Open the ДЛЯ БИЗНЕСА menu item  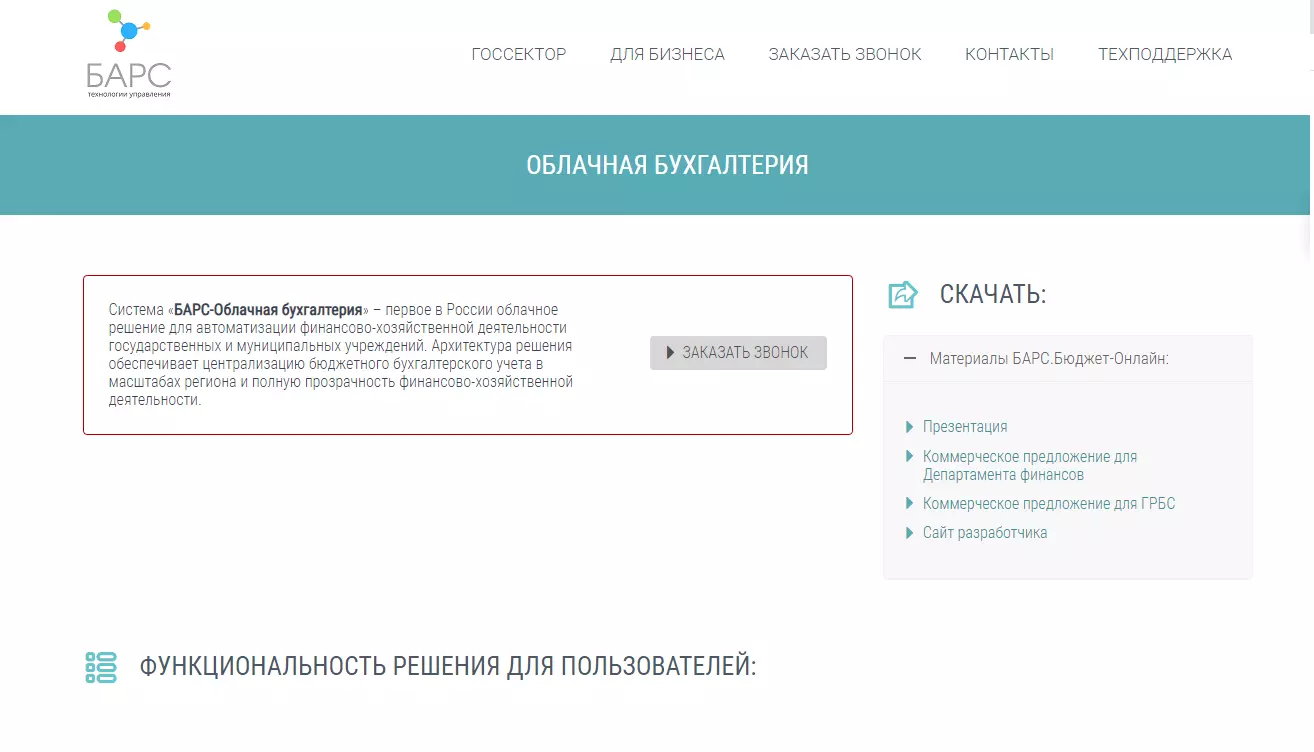coord(667,54)
